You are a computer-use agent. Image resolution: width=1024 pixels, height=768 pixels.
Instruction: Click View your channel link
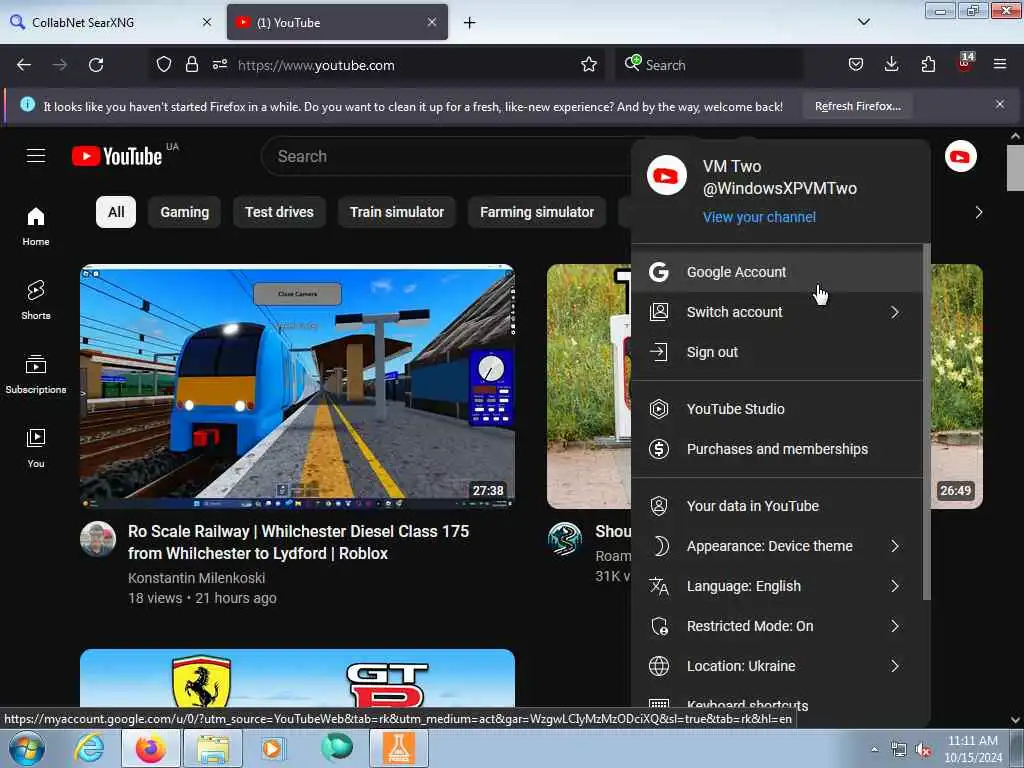[759, 217]
